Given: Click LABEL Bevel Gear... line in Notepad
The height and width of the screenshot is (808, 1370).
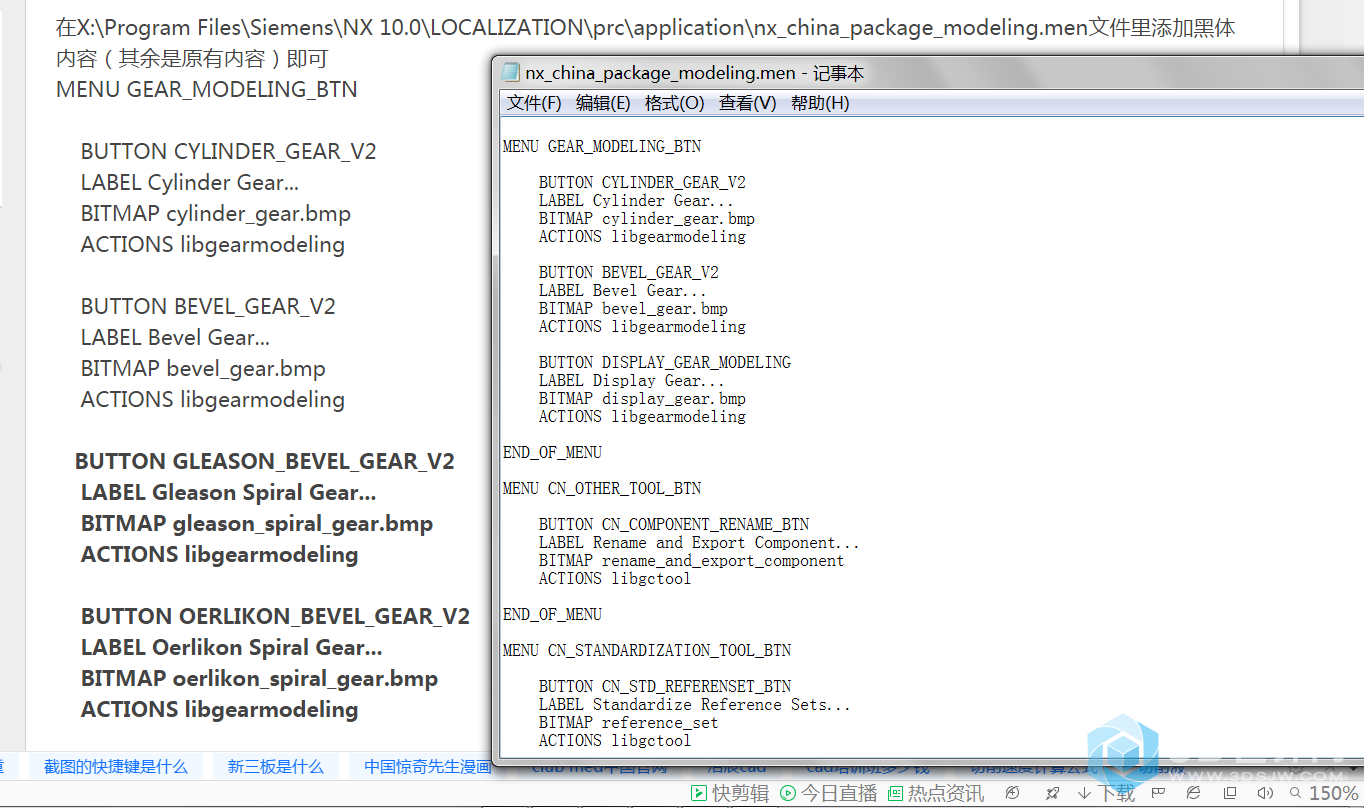Looking at the screenshot, I should click(x=623, y=290).
